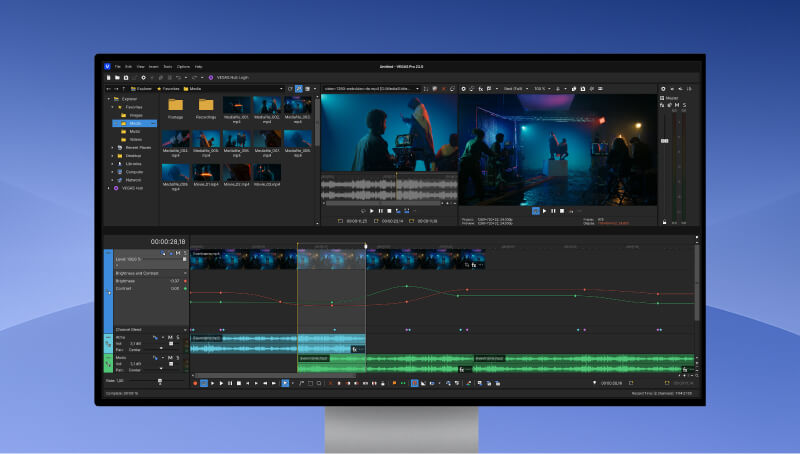This screenshot has width=800, height=454.
Task: Save snapshot to file icon in preview
Action: [583, 89]
